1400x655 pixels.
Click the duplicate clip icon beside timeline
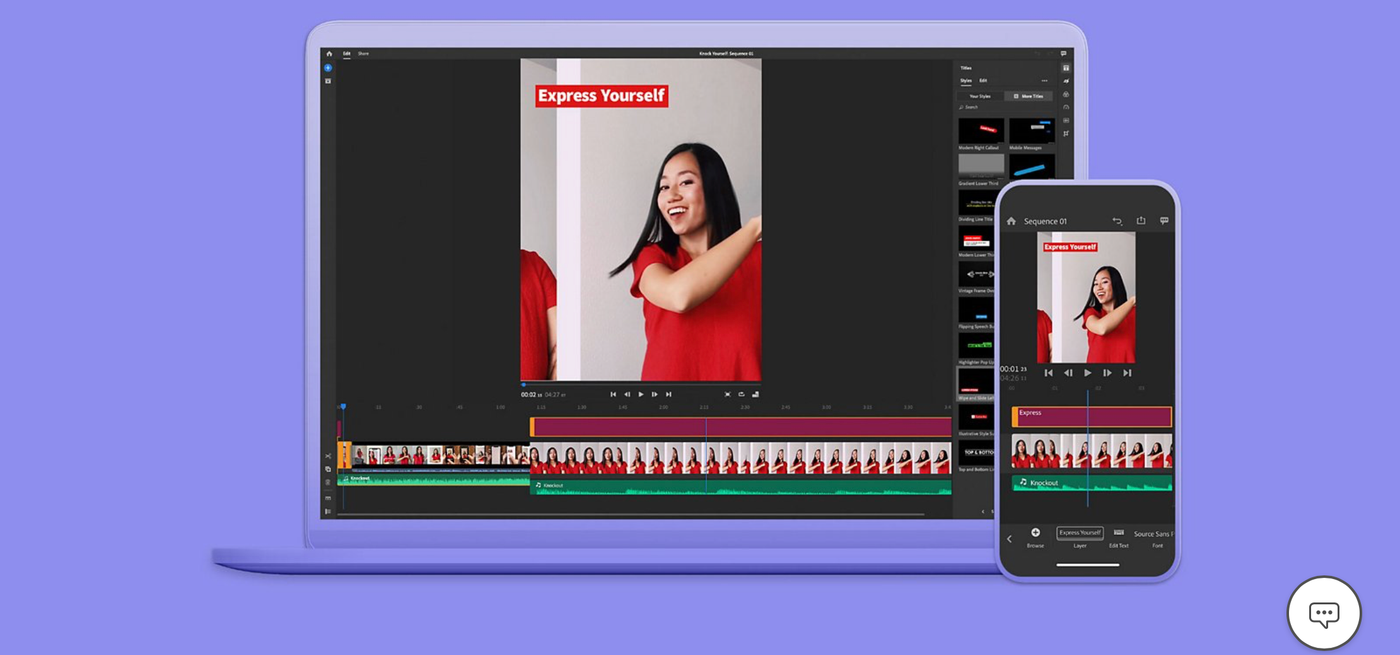click(328, 469)
